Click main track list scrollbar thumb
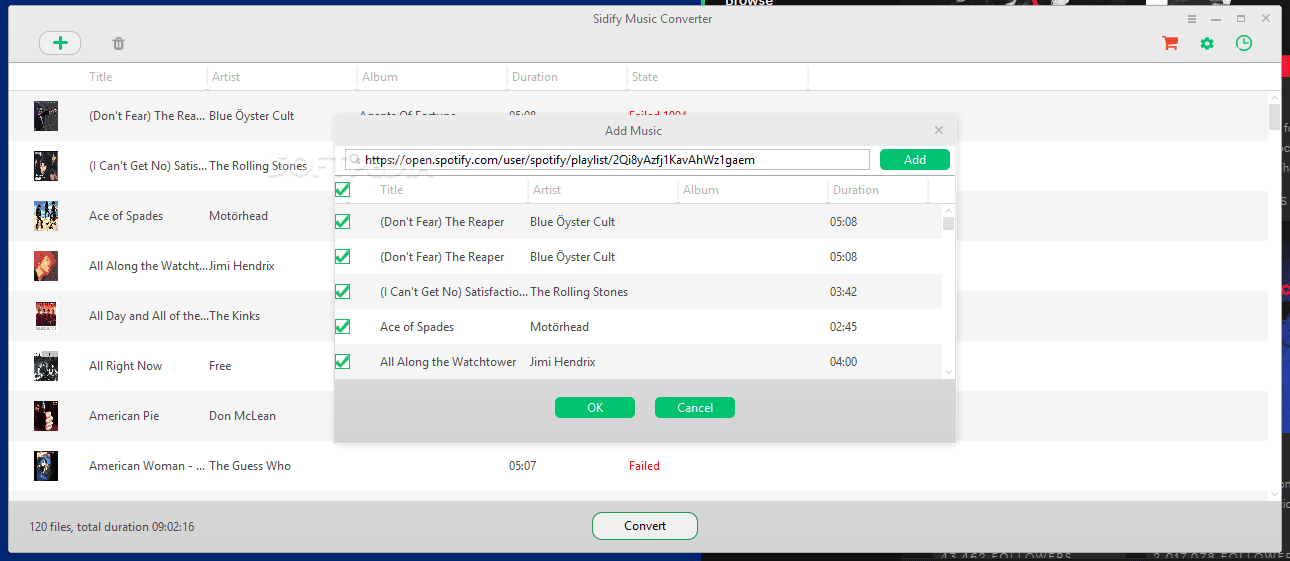 (1275, 116)
